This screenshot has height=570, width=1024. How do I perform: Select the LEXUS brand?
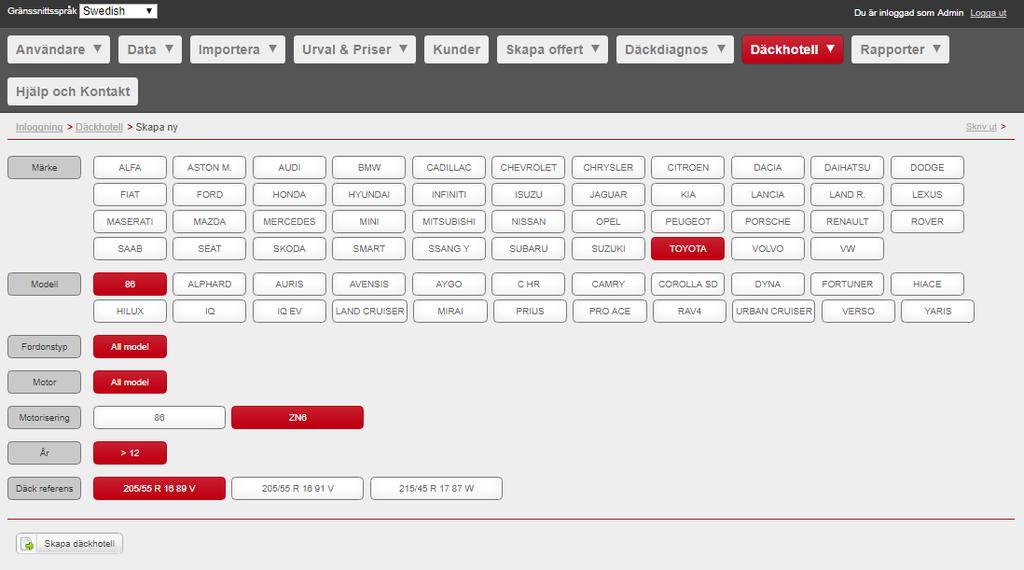click(927, 195)
